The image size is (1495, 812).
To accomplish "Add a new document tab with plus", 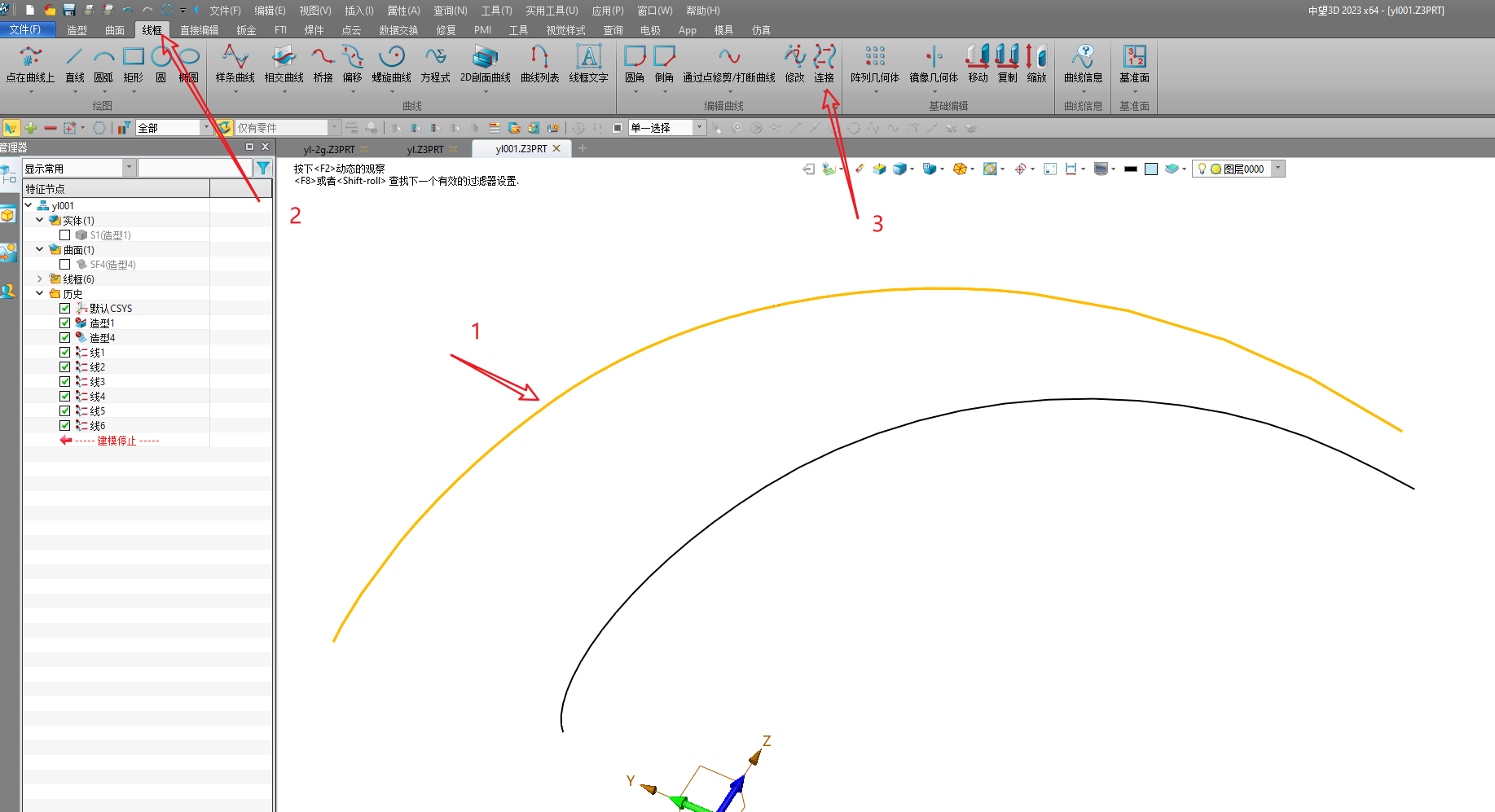I will (583, 148).
